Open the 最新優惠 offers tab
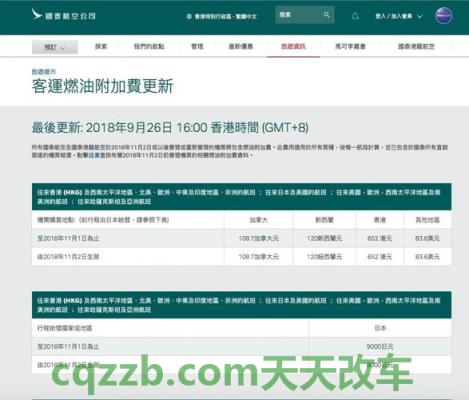This screenshot has height=400, width=469. coord(241,46)
